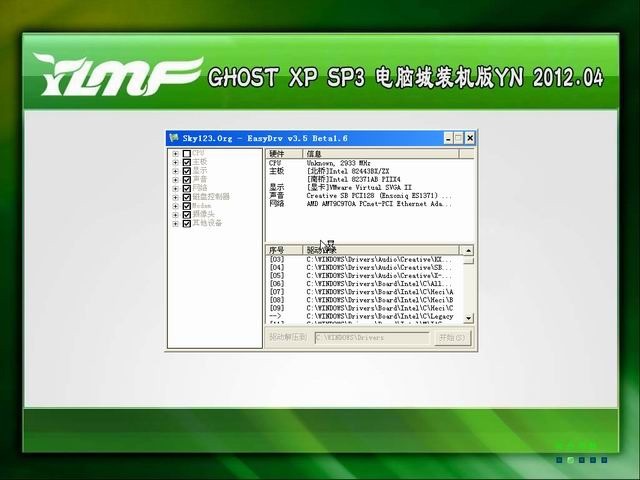
Task: Select the 'VMware Virtual SVGA II' row
Action: [369, 187]
